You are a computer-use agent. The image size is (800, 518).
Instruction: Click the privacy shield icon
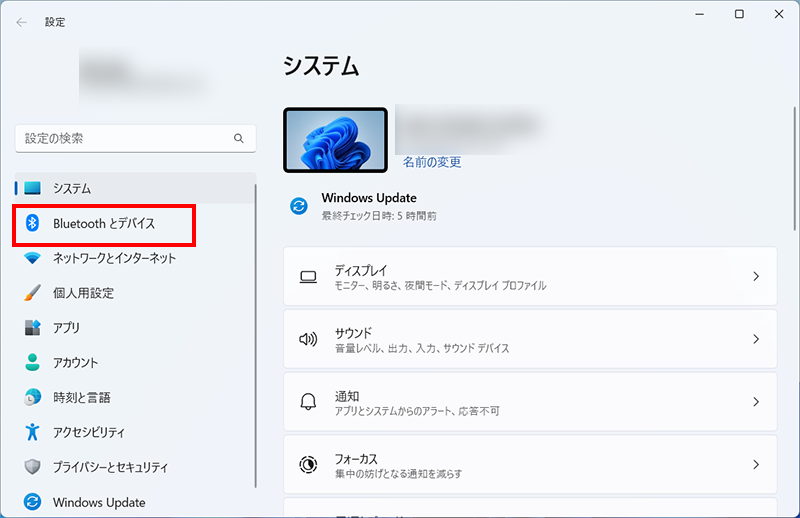(33, 466)
